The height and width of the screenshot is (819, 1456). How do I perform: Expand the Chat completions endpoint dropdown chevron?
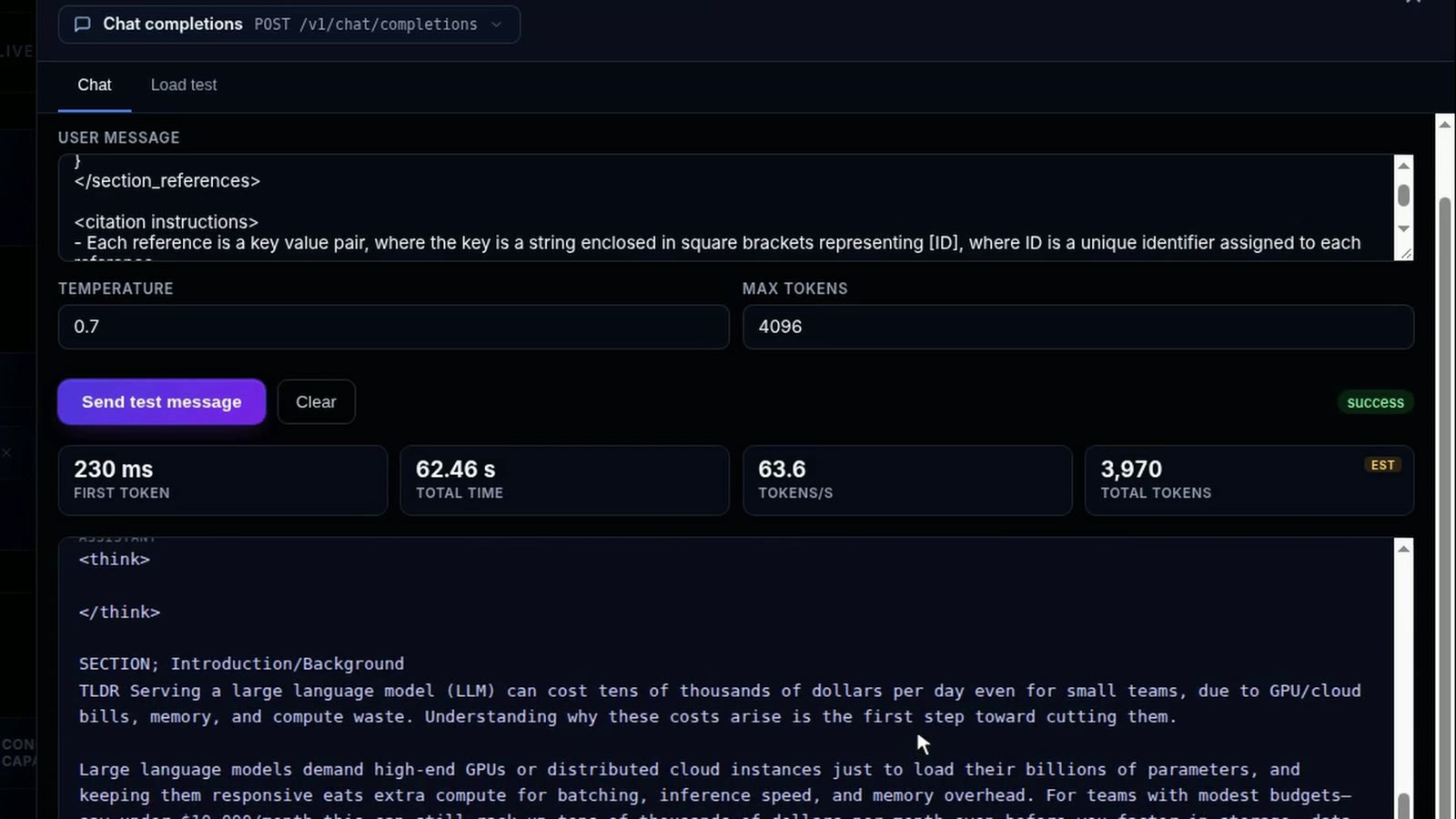(x=496, y=25)
